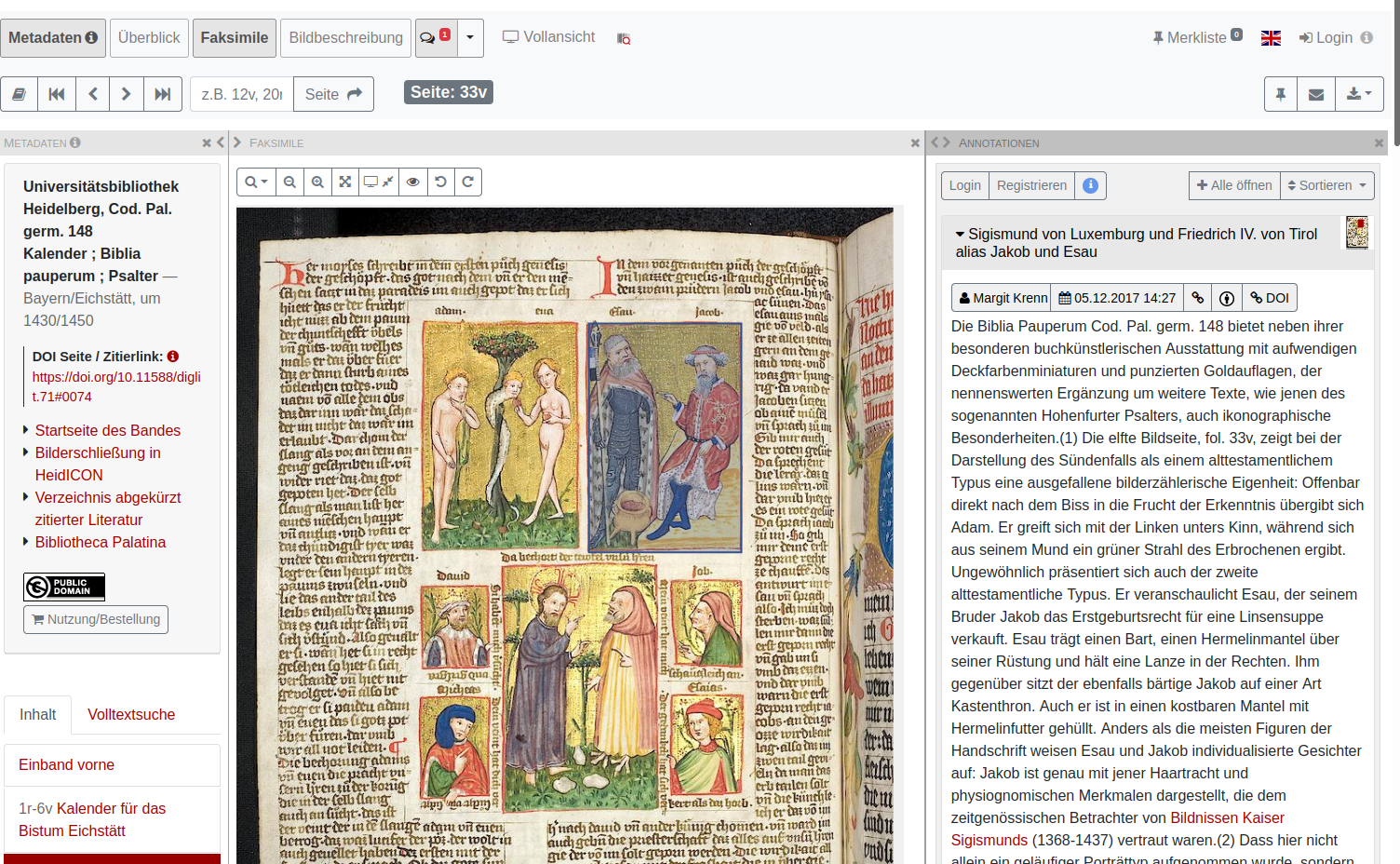Close the Annotationen panel
Viewport: 1400px width, 864px height.
(x=1379, y=142)
